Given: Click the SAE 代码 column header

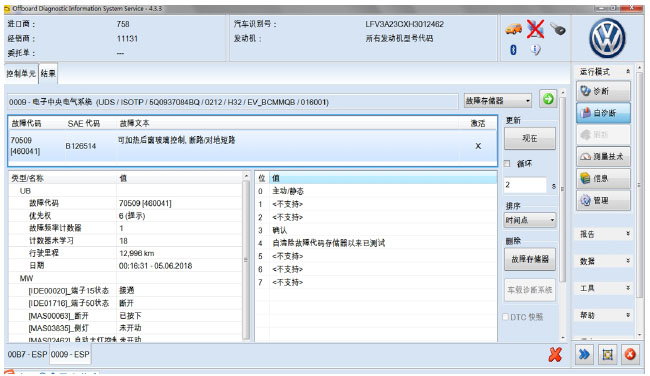Looking at the screenshot, I should (x=83, y=123).
